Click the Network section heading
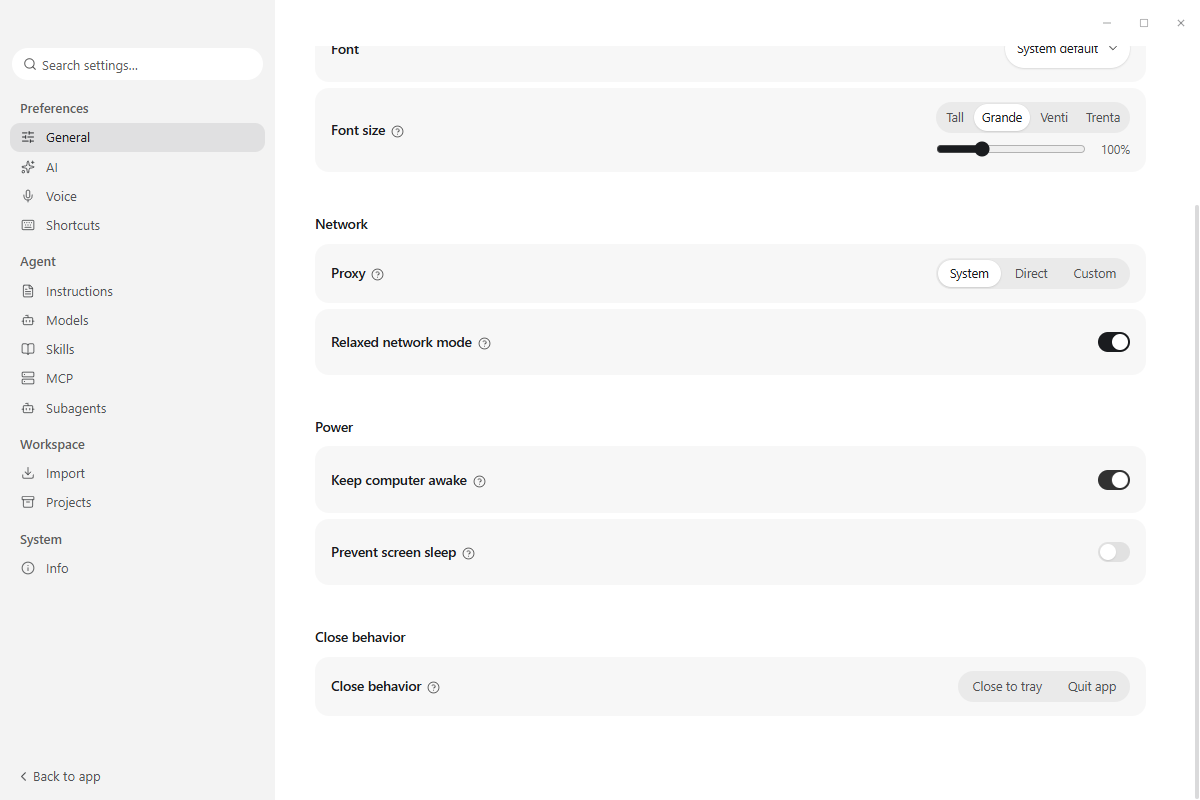Viewport: 1200px width, 800px height. (x=341, y=224)
